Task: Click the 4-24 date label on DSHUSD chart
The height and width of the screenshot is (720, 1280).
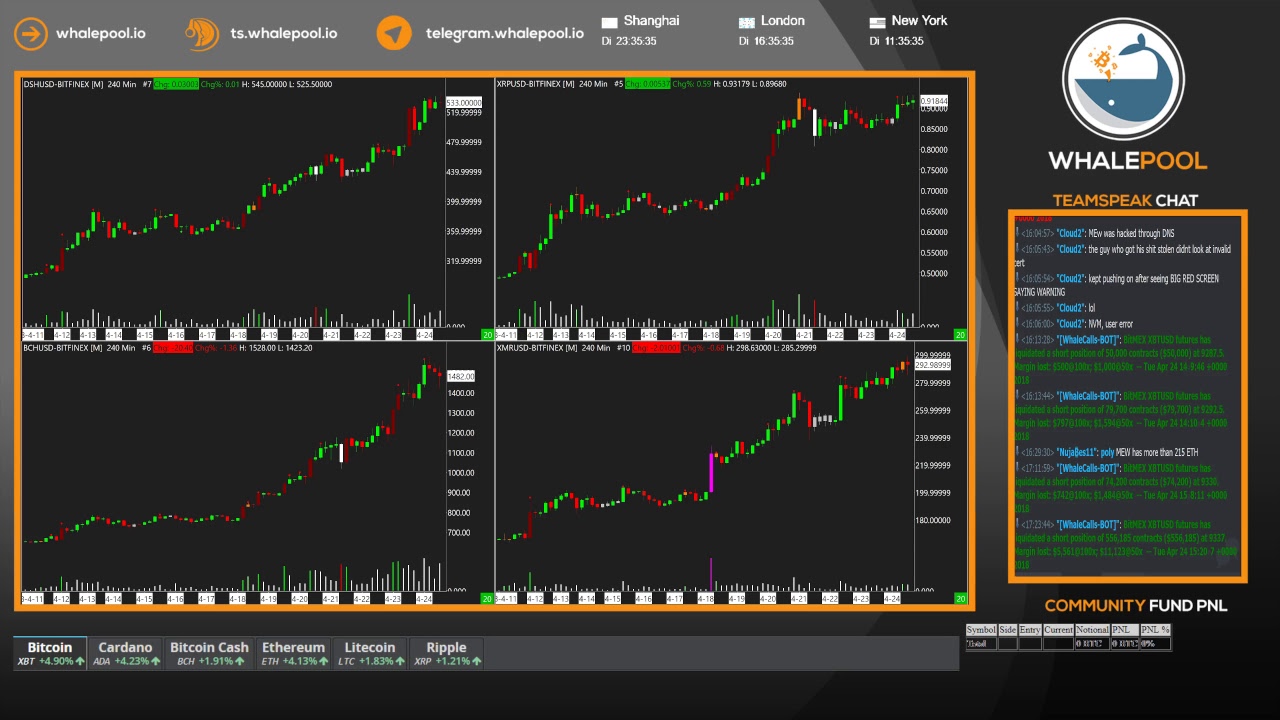Action: tap(424, 334)
